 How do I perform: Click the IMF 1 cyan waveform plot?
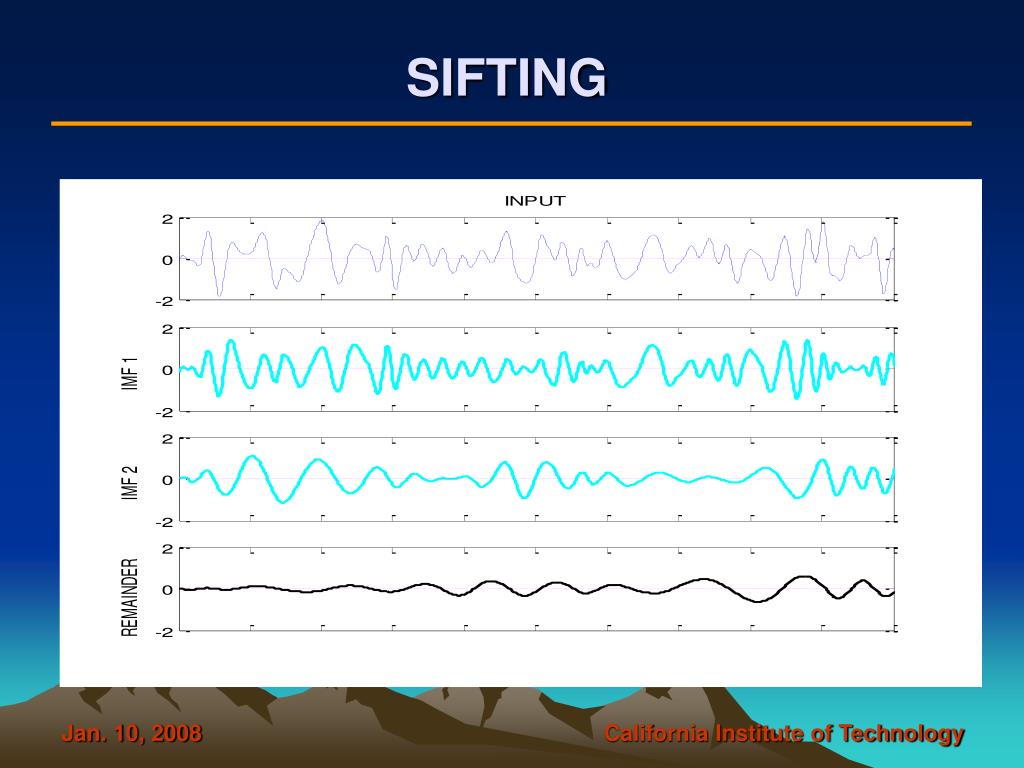(x=537, y=370)
